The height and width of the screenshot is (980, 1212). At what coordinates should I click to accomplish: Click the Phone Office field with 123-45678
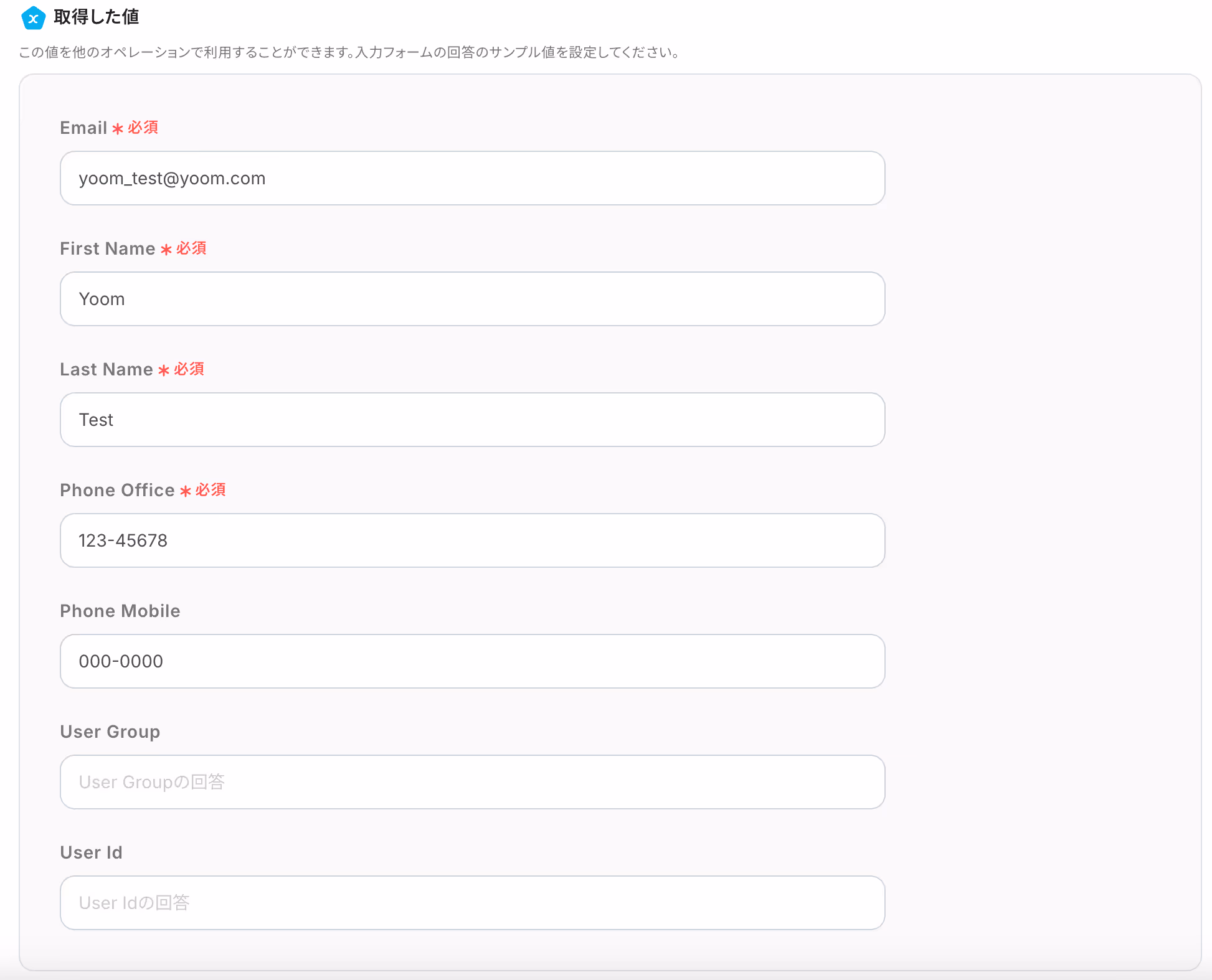[x=472, y=540]
